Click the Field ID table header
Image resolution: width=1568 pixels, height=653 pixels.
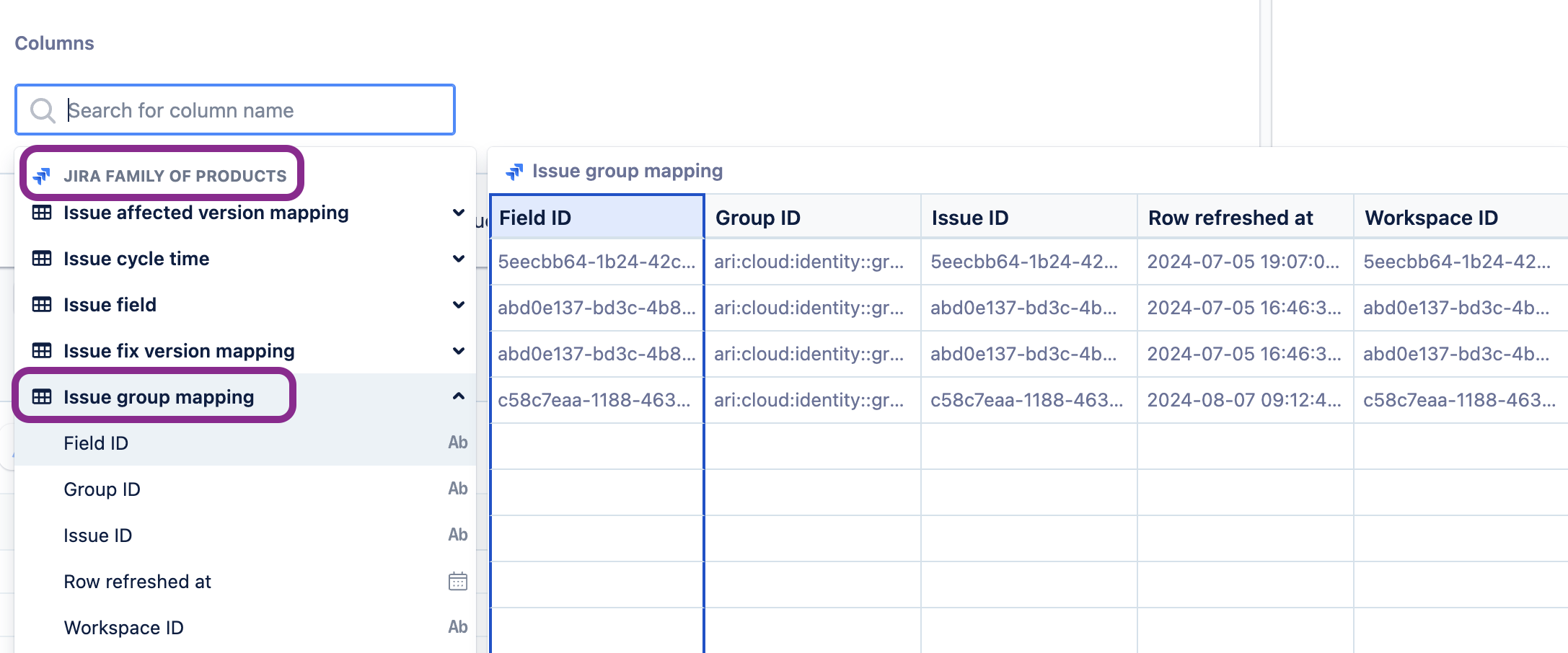coord(597,217)
